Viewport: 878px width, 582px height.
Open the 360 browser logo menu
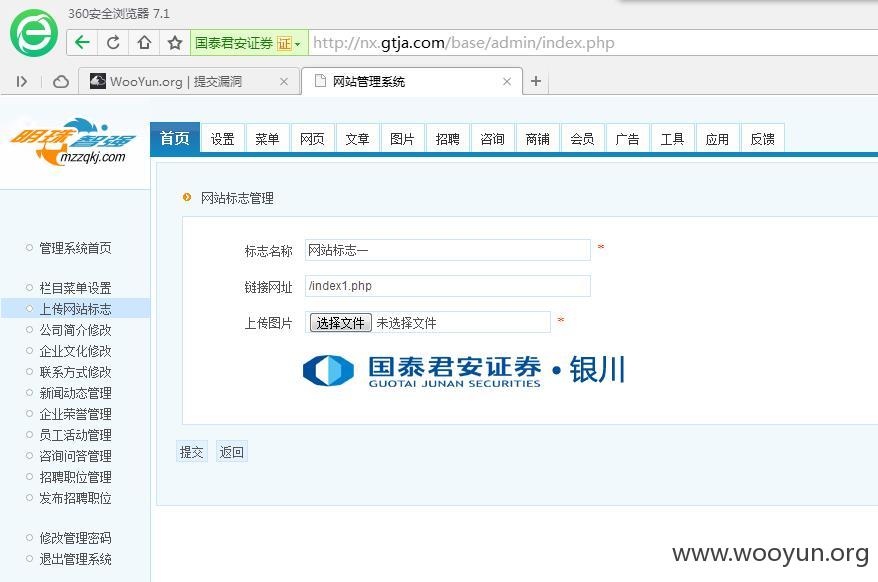pos(34,32)
